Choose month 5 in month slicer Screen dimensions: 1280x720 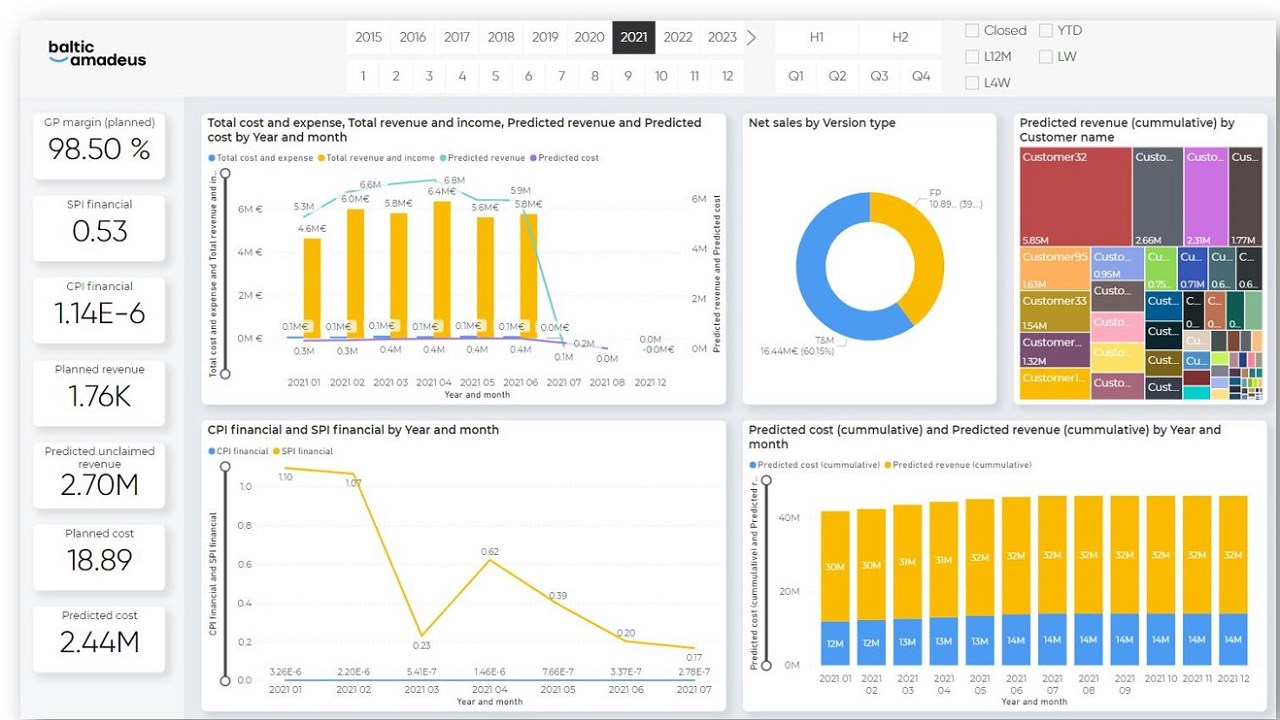(495, 76)
